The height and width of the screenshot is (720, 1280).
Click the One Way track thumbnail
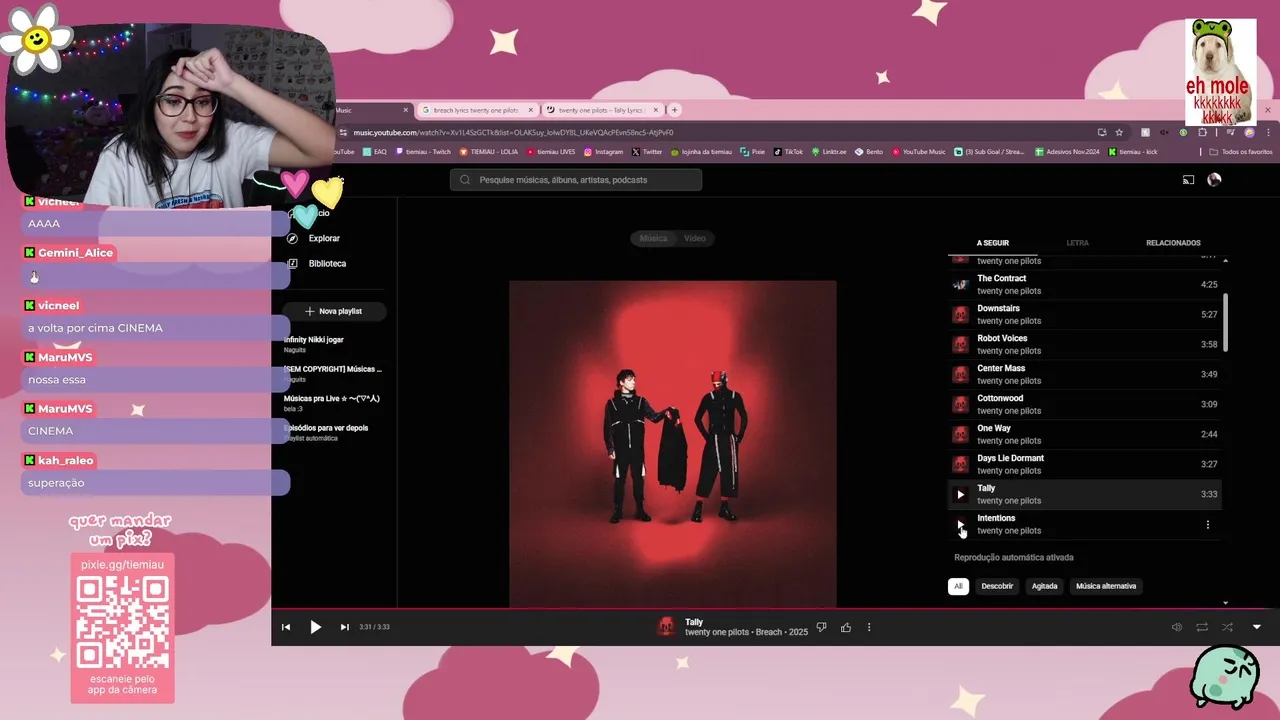960,434
